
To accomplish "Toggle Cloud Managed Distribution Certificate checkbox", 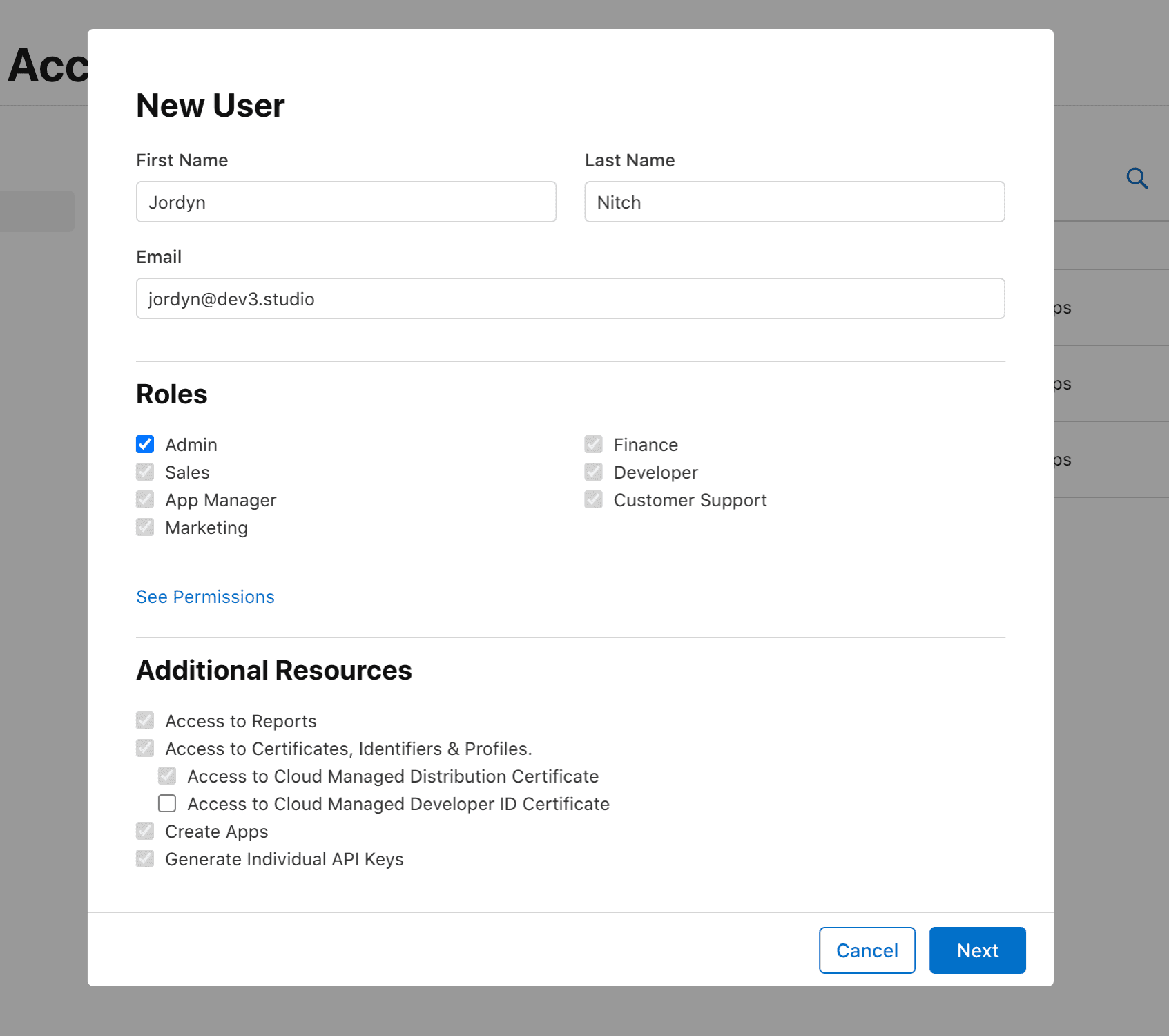I will 167,776.
